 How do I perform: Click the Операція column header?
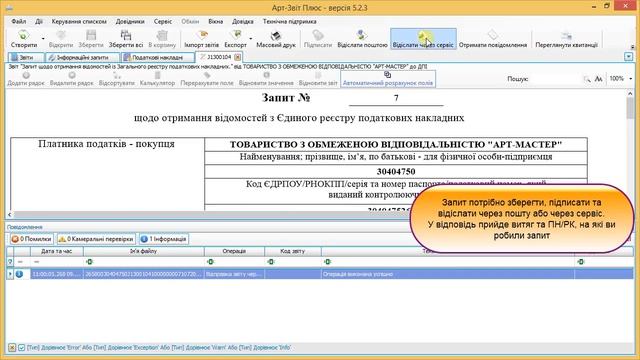(234, 251)
